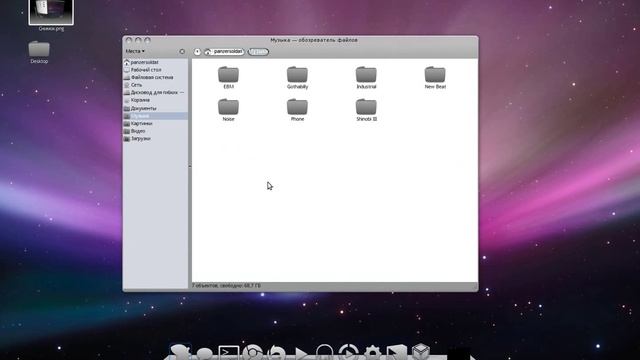Viewport: 640px width, 360px height.
Task: Launch Chrome browser from the dock
Action: click(x=252, y=352)
